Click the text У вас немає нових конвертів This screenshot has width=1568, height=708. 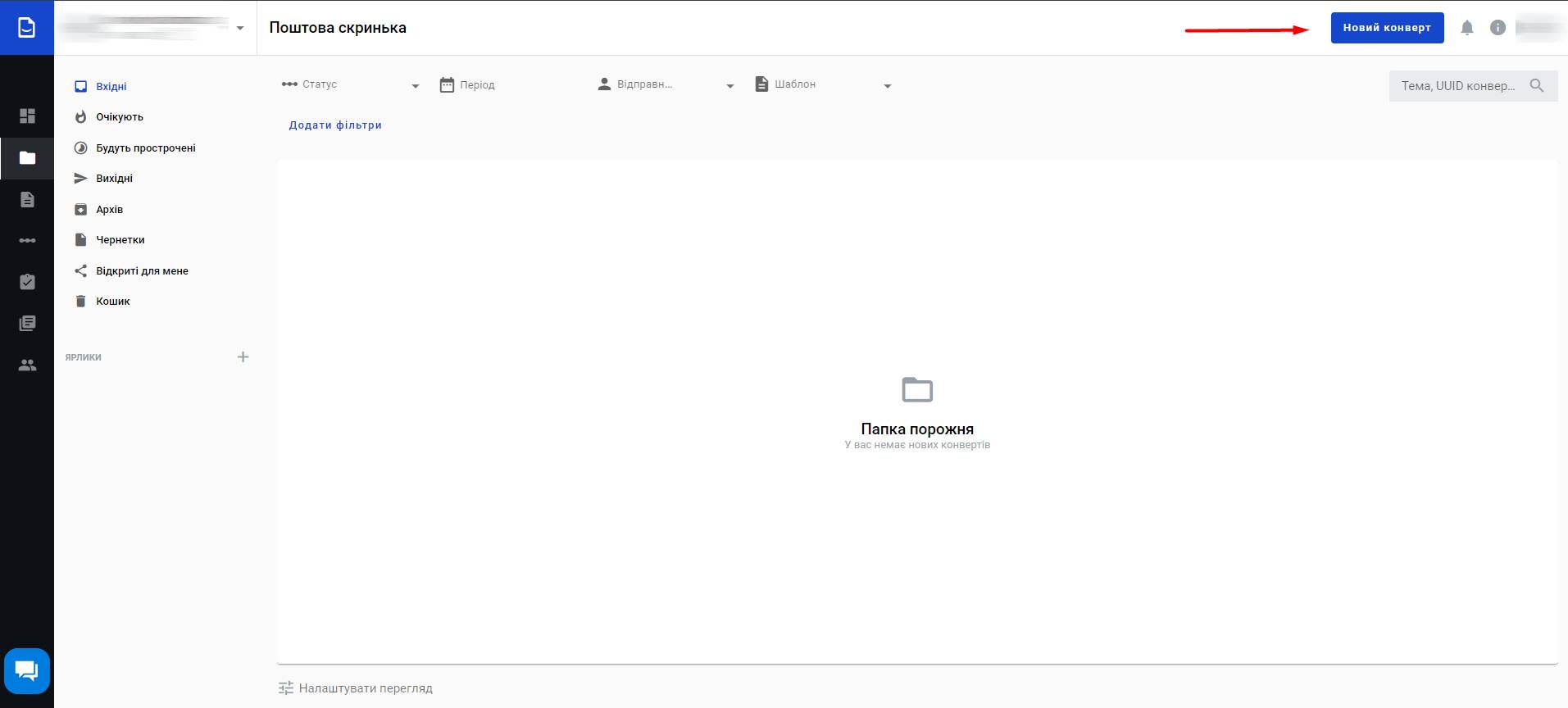coord(917,445)
